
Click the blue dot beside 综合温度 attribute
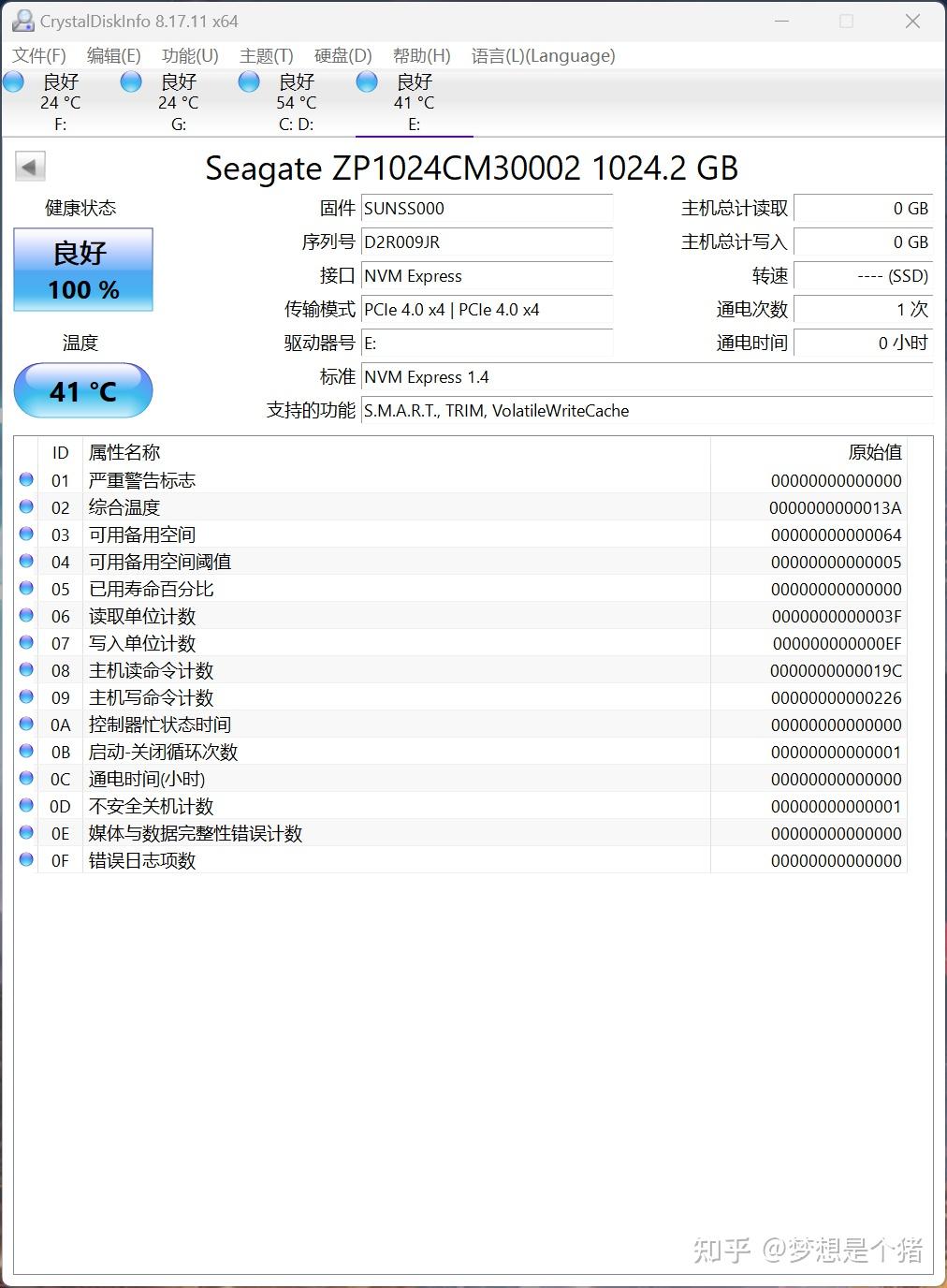click(x=26, y=507)
